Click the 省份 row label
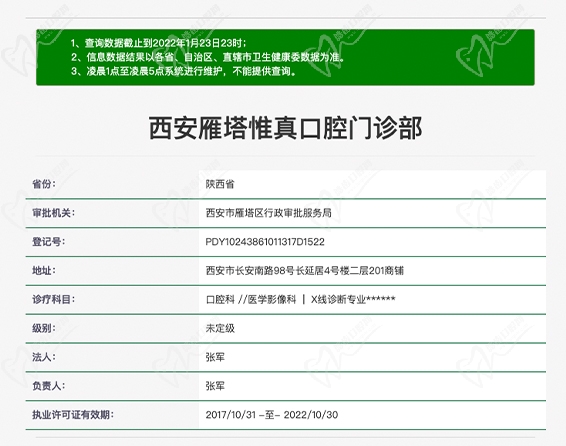The height and width of the screenshot is (446, 566). click(44, 184)
